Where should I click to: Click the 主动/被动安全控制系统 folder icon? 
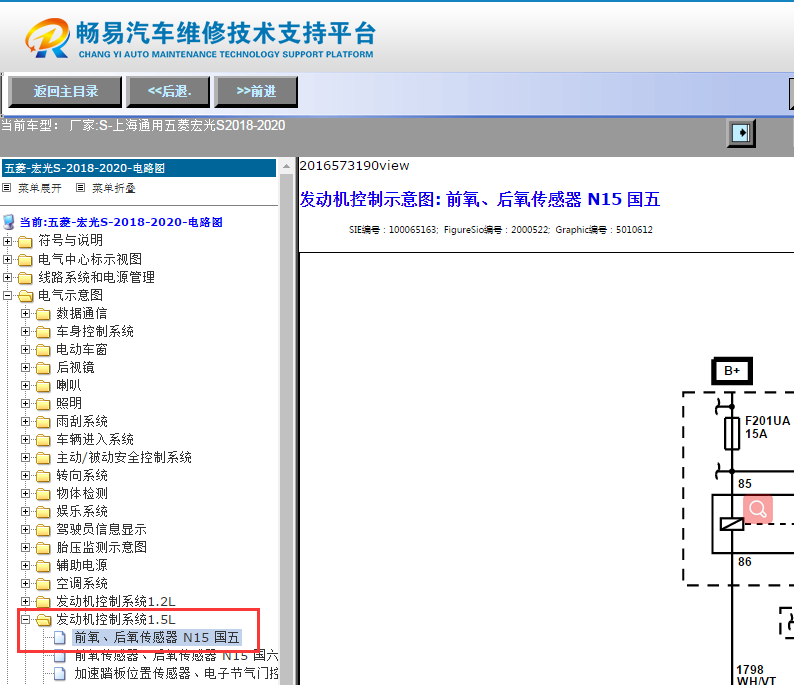tap(44, 458)
